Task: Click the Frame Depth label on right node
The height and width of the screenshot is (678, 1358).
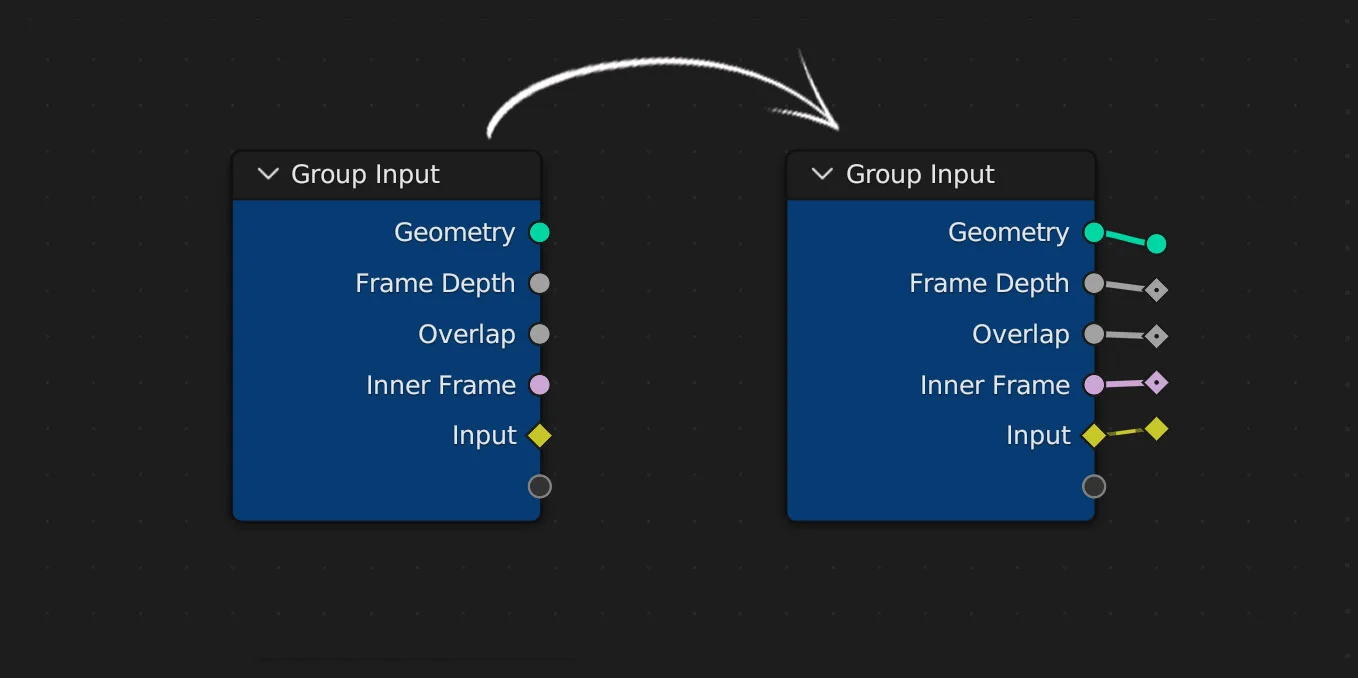Action: pos(988,283)
